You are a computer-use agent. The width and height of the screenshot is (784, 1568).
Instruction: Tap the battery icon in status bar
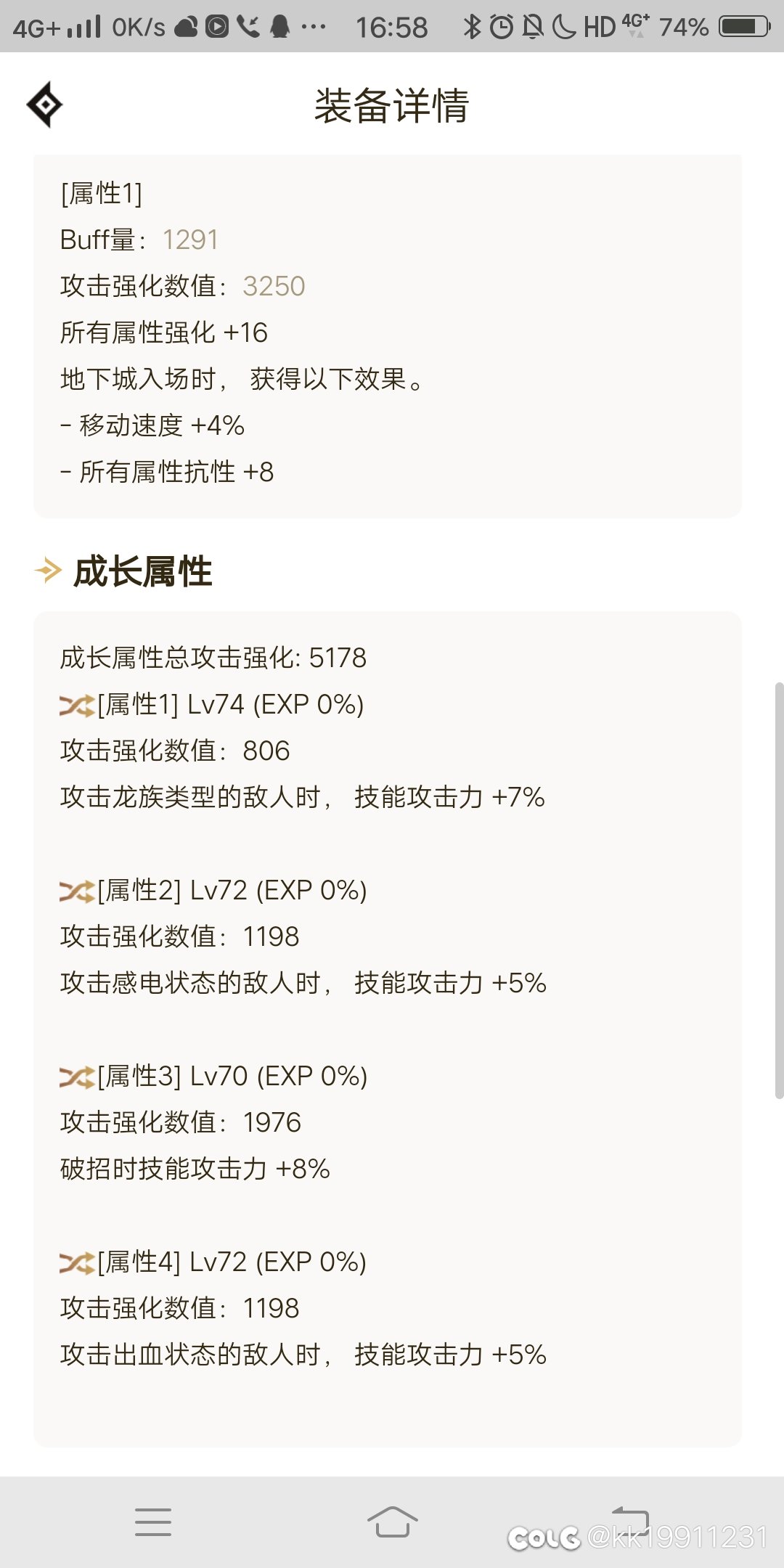744,28
